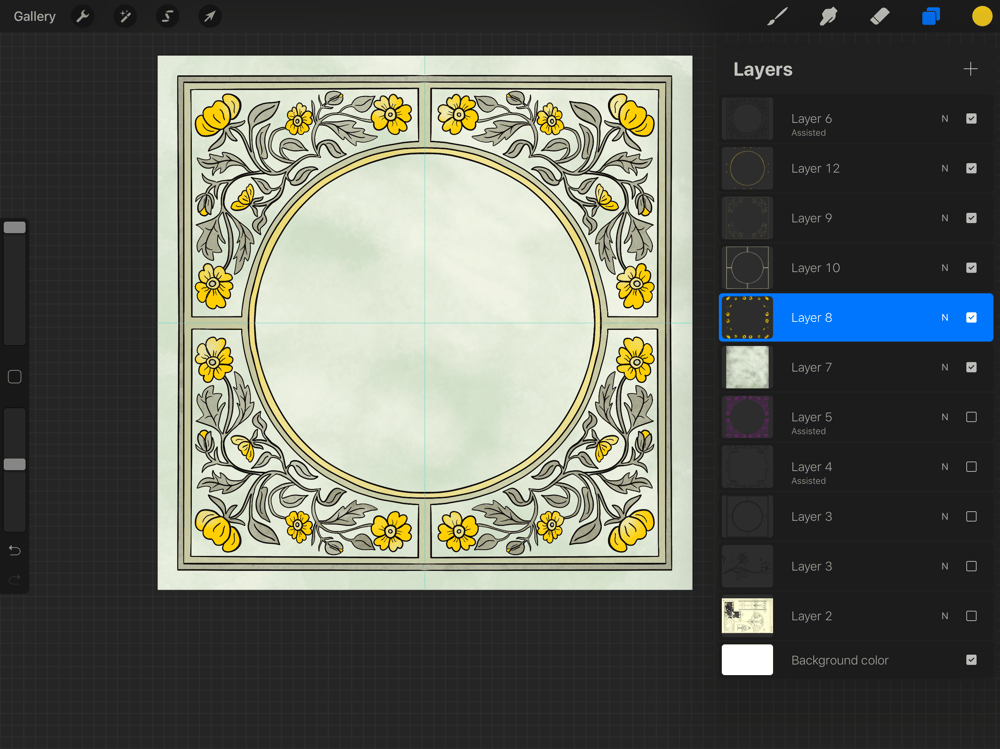Select Layer 10 frame thumbnail
This screenshot has height=749, width=1000.
tap(747, 268)
